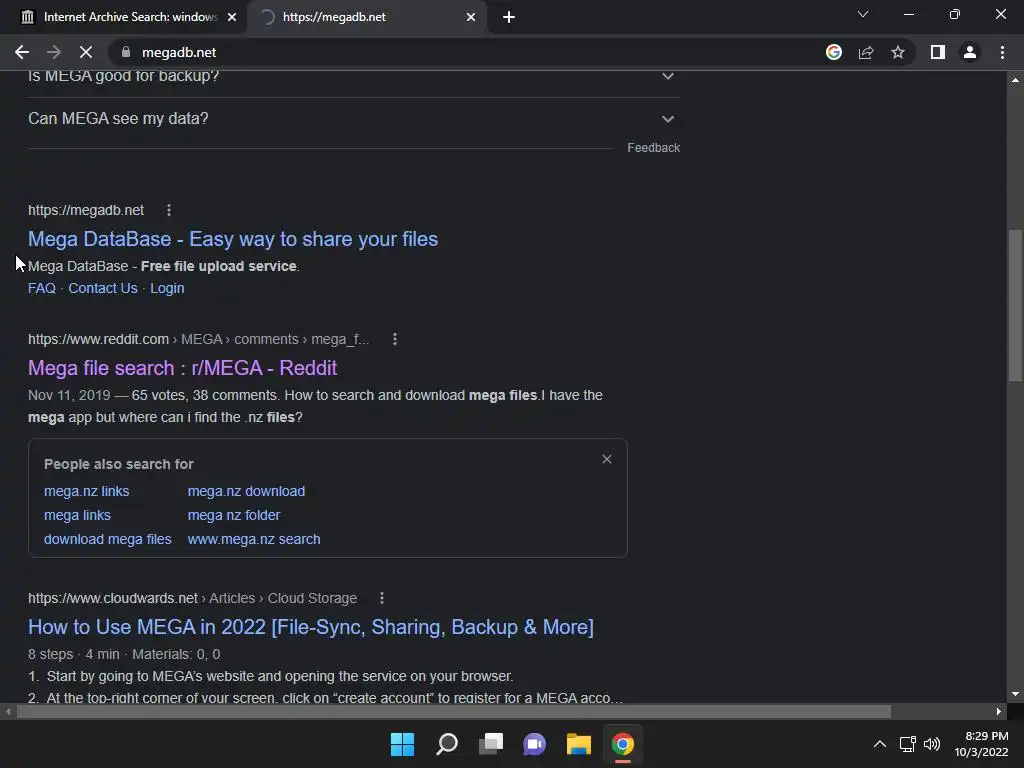Screen dimensions: 1024x768
Task: Click the 'mega.nz links' suggestion
Action: pyautogui.click(x=86, y=491)
